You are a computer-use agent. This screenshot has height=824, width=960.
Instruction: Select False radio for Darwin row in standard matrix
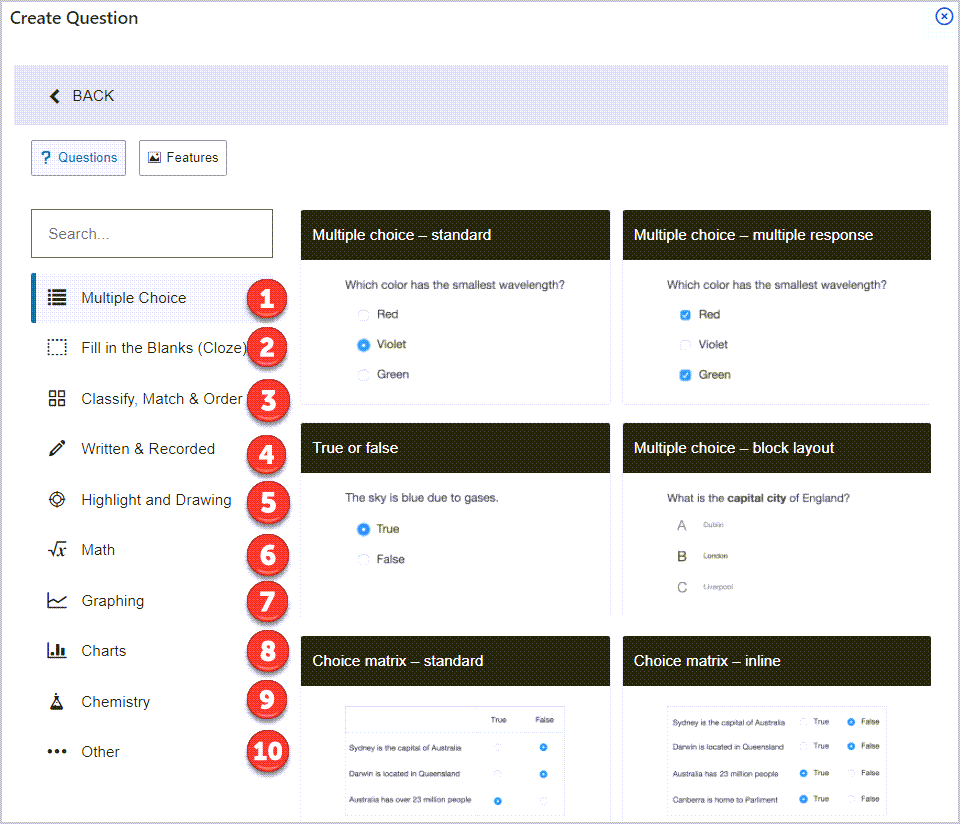tap(543, 774)
